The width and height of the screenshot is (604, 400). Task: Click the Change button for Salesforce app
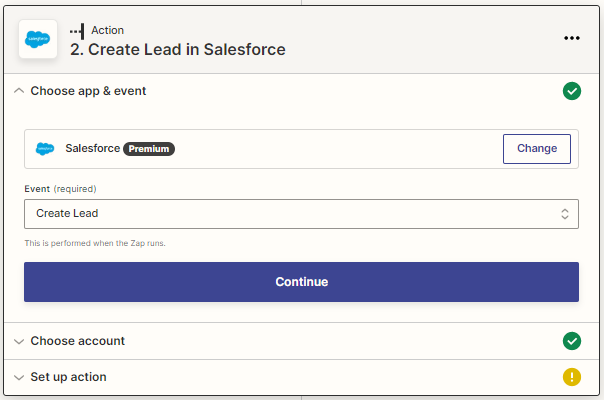click(537, 149)
